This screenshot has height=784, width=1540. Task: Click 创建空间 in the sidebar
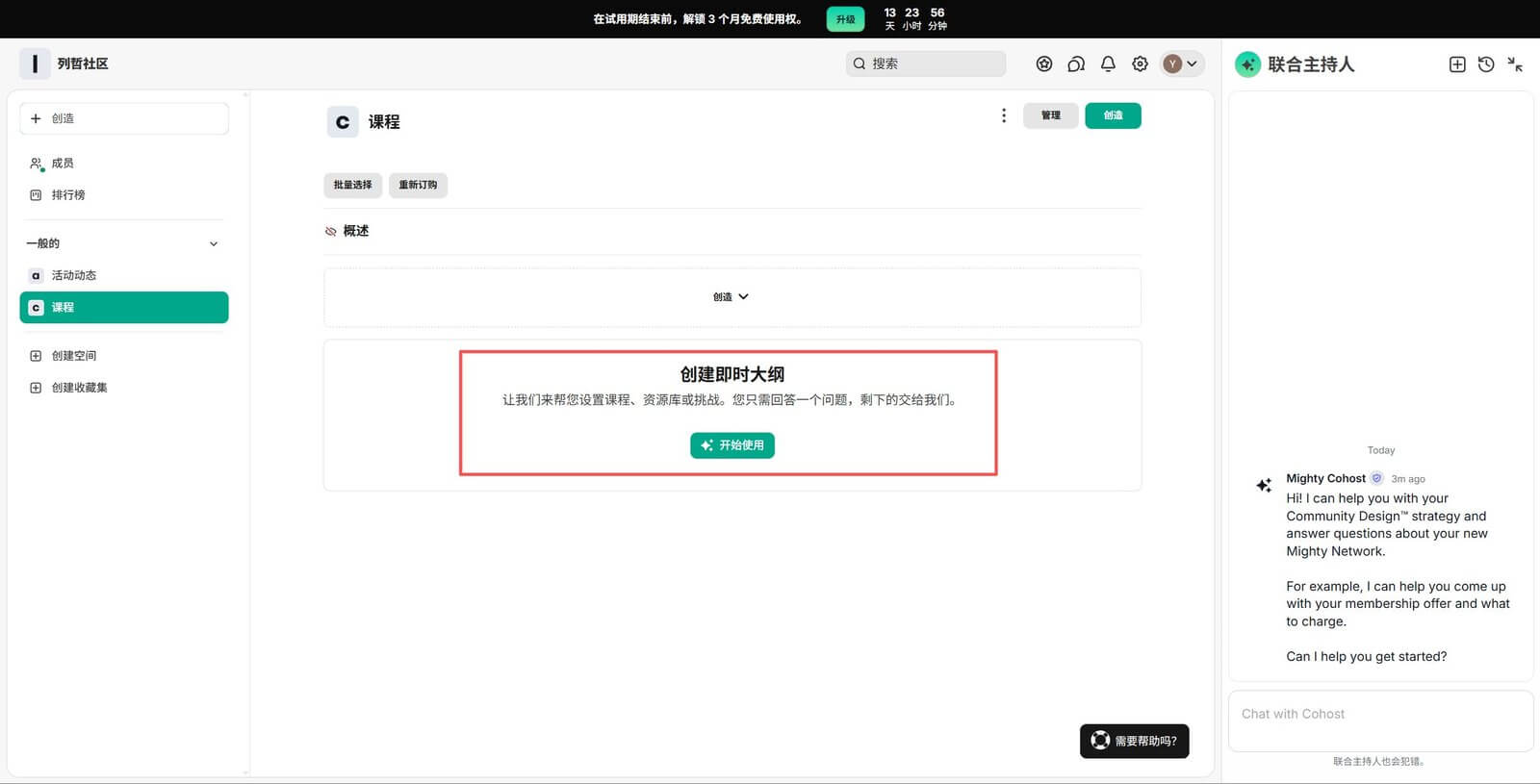(124, 356)
